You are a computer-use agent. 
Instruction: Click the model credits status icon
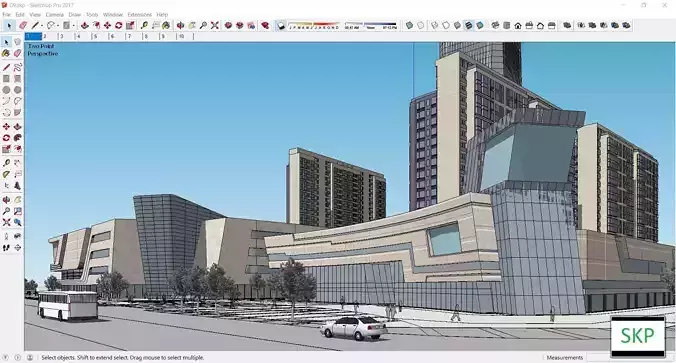coord(18,357)
